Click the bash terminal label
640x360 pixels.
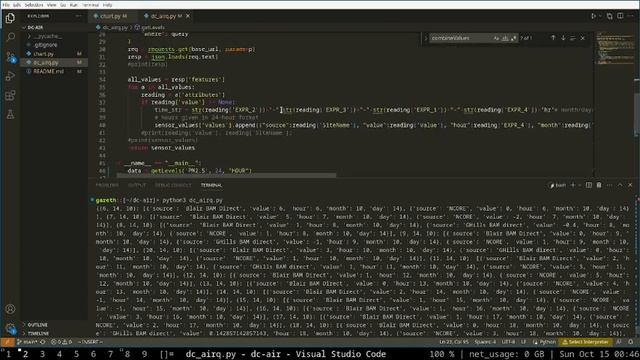pos(558,185)
